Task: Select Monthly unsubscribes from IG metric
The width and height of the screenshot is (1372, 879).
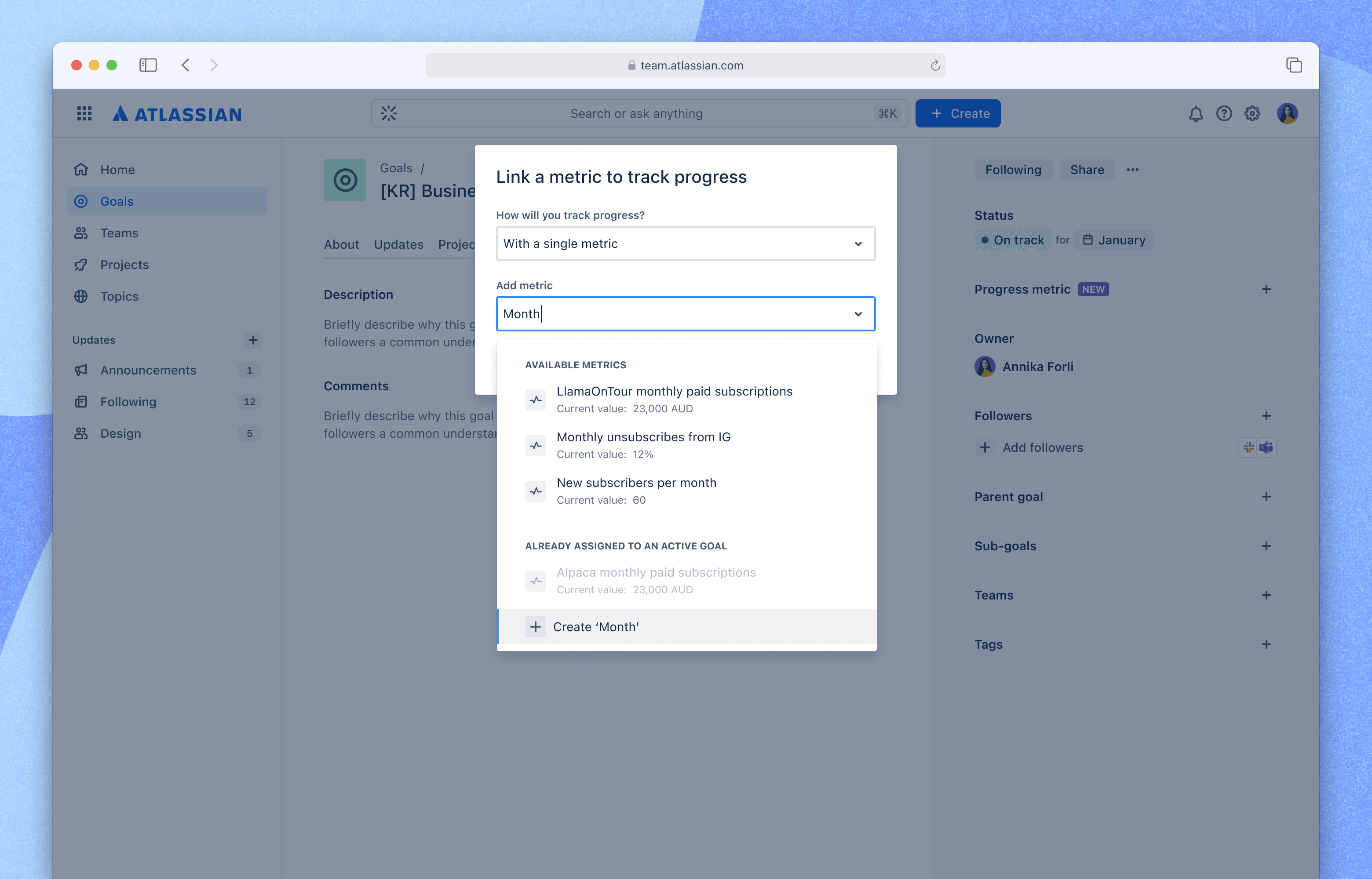Action: pyautogui.click(x=686, y=445)
